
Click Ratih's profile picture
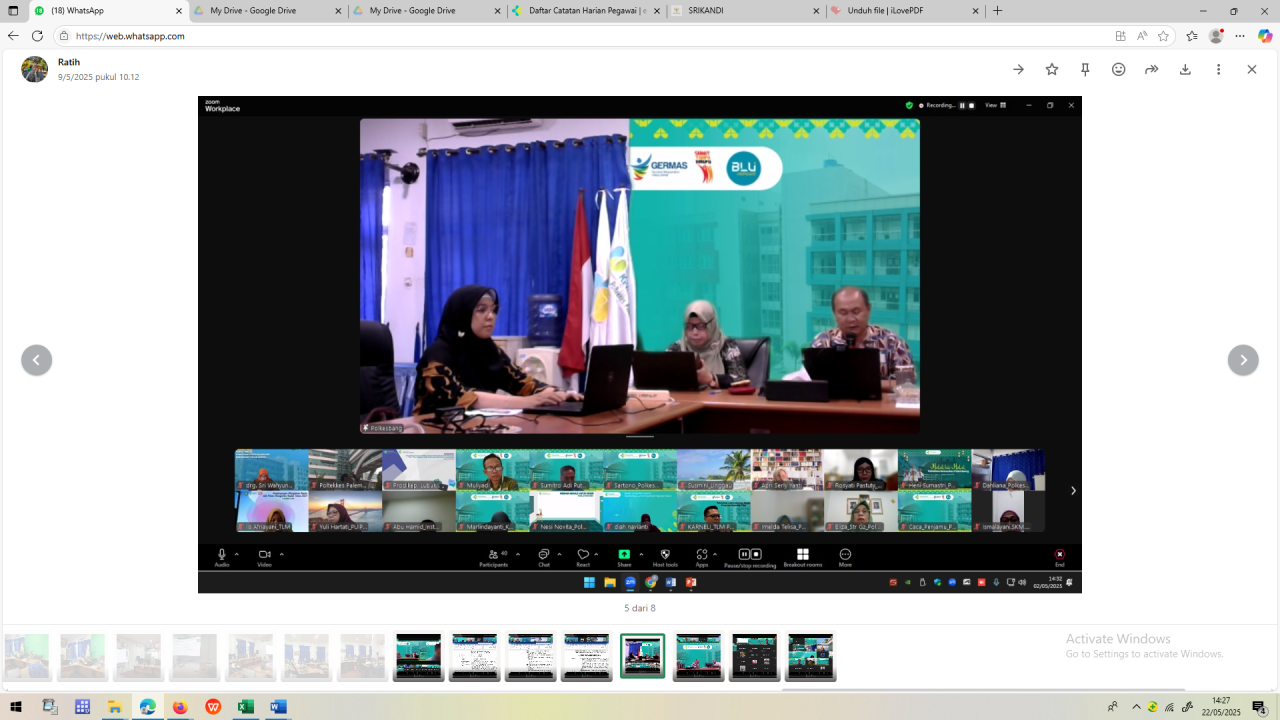pyautogui.click(x=35, y=69)
